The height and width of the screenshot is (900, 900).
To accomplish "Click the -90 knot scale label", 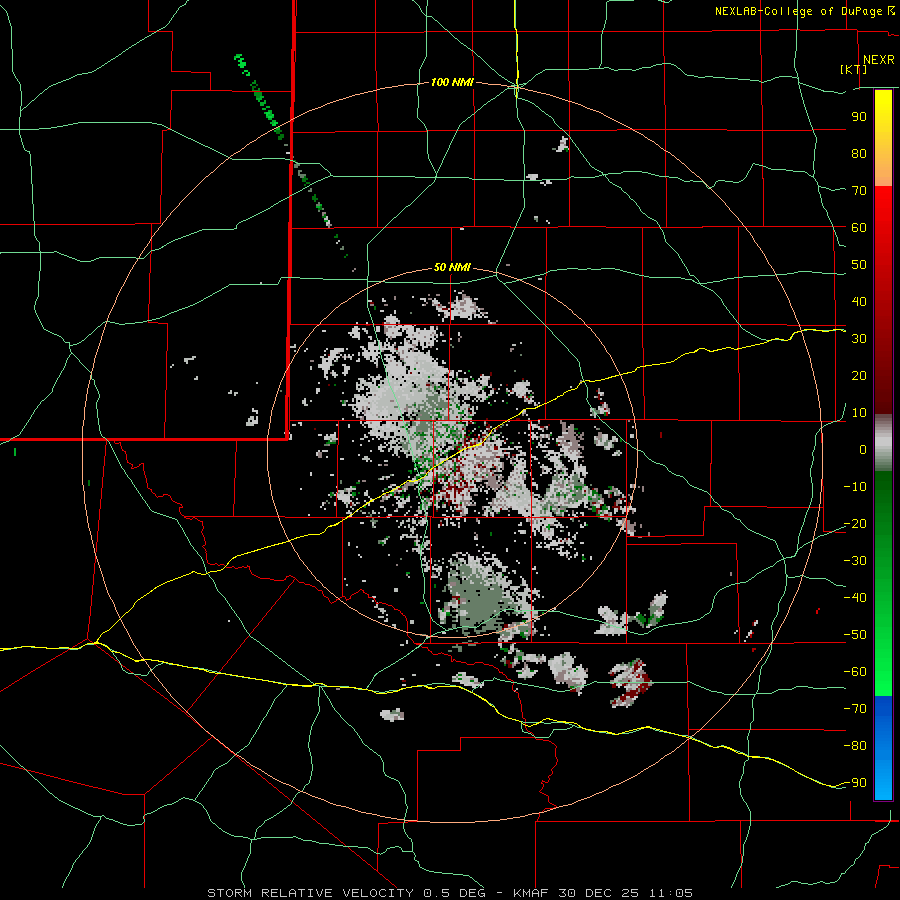I will (855, 782).
